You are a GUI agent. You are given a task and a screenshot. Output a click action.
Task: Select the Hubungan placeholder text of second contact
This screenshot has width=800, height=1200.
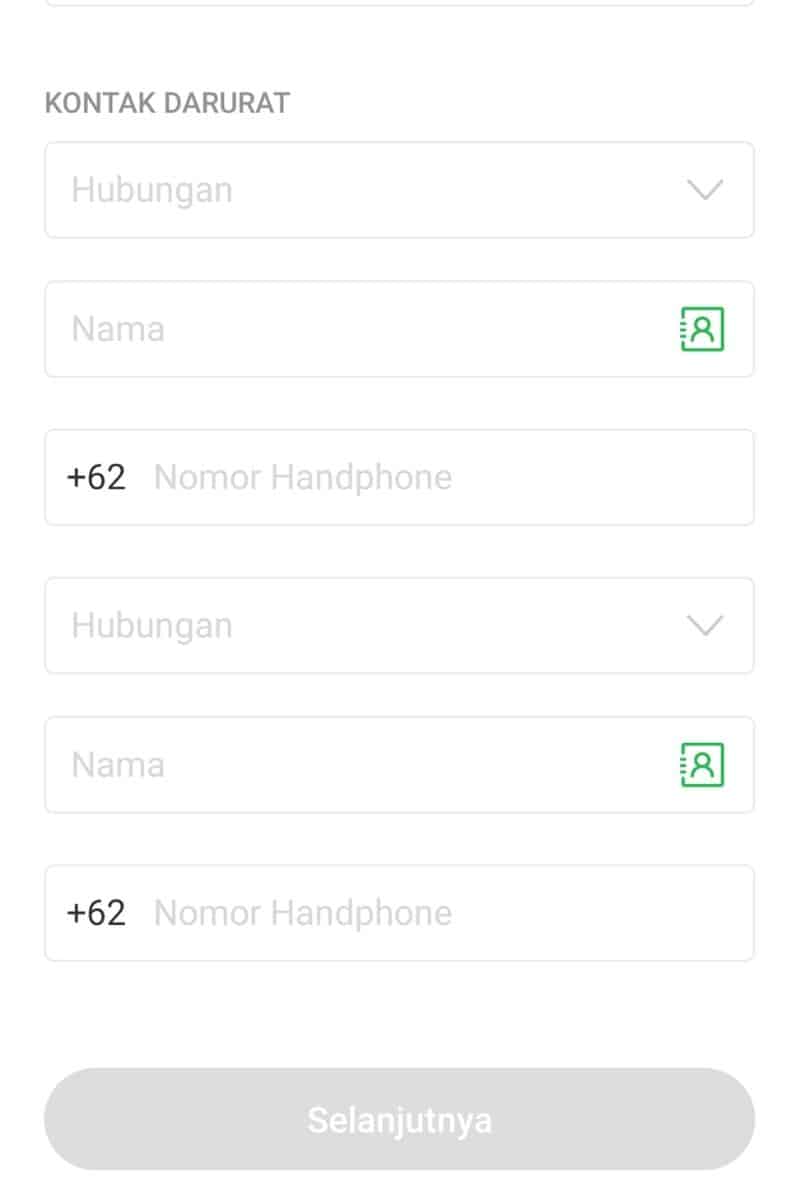click(x=152, y=626)
